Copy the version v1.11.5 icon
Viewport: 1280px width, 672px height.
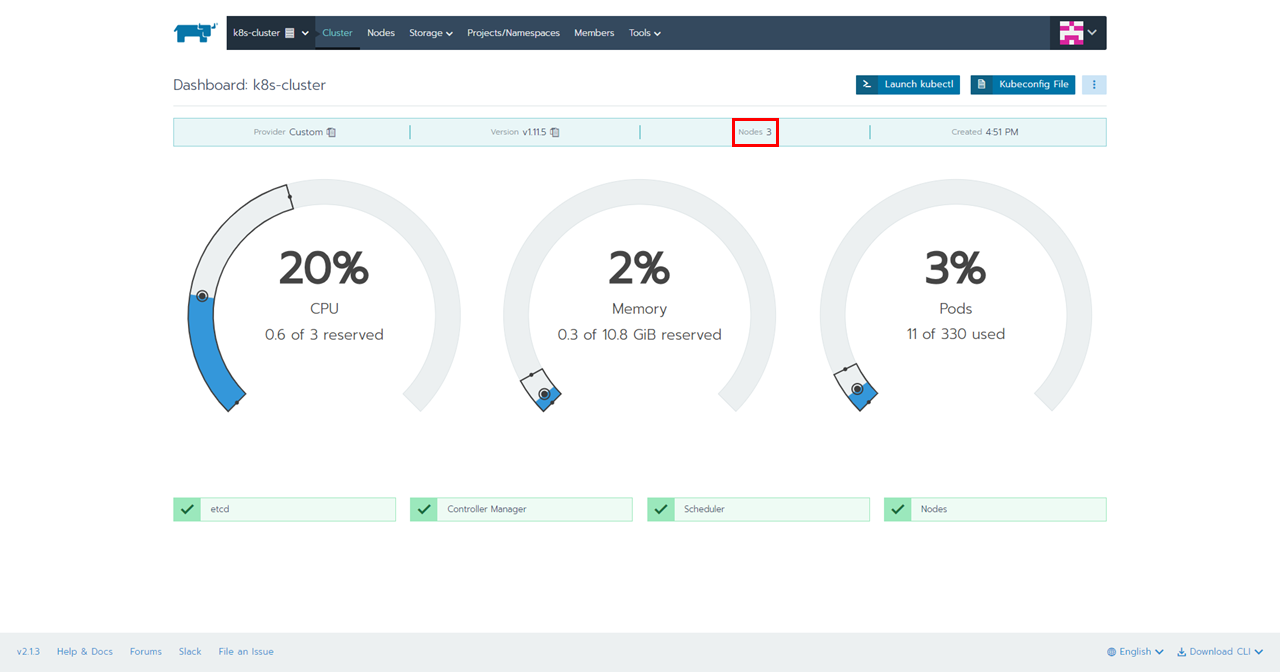pyautogui.click(x=555, y=132)
